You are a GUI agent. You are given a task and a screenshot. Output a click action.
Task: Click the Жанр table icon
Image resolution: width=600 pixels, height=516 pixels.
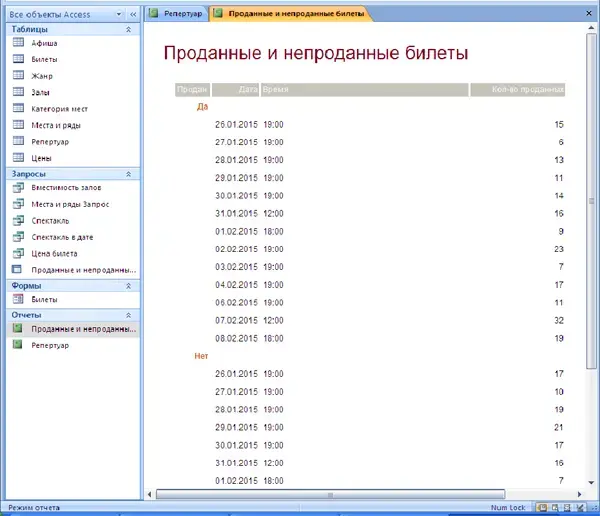click(x=18, y=76)
